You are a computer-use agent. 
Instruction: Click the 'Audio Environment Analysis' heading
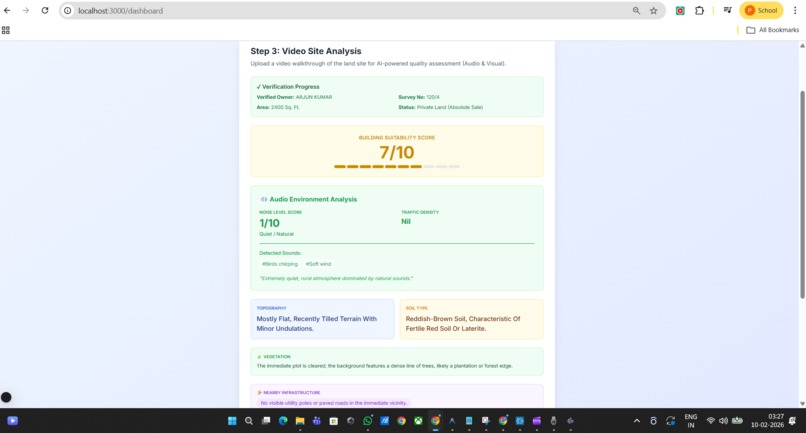tap(313, 199)
